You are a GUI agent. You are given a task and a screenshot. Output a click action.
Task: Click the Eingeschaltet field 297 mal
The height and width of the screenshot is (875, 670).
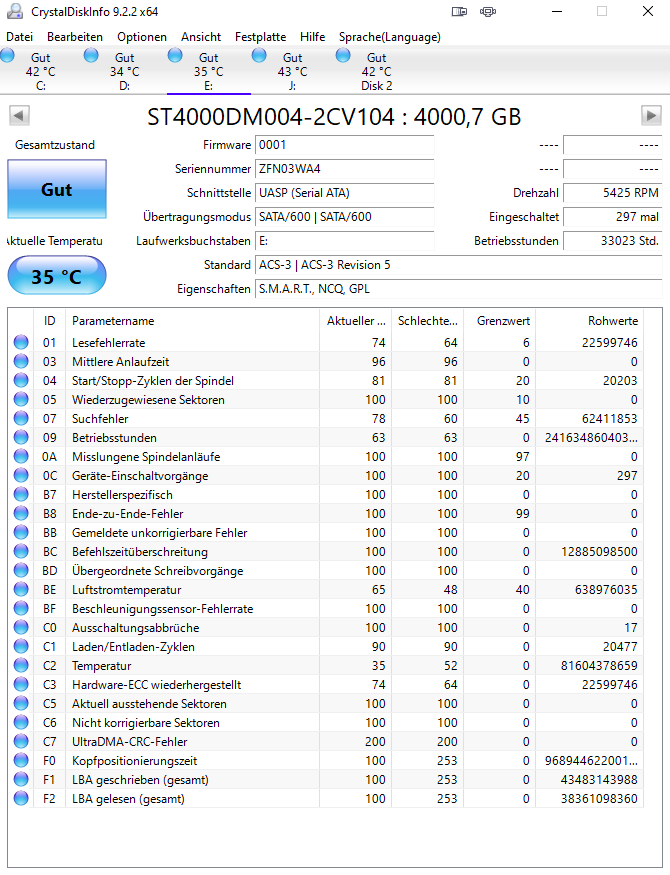[613, 217]
